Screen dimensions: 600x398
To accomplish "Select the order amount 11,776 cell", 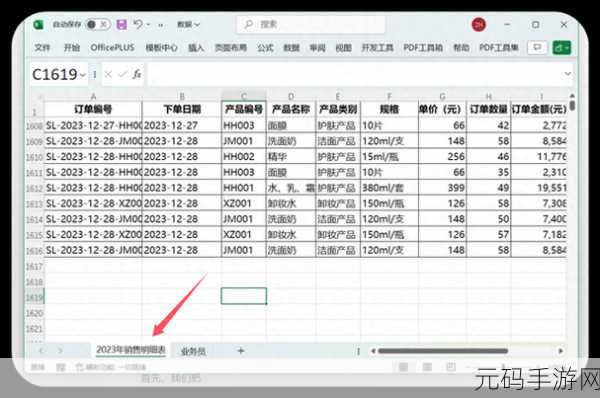I will point(539,157).
